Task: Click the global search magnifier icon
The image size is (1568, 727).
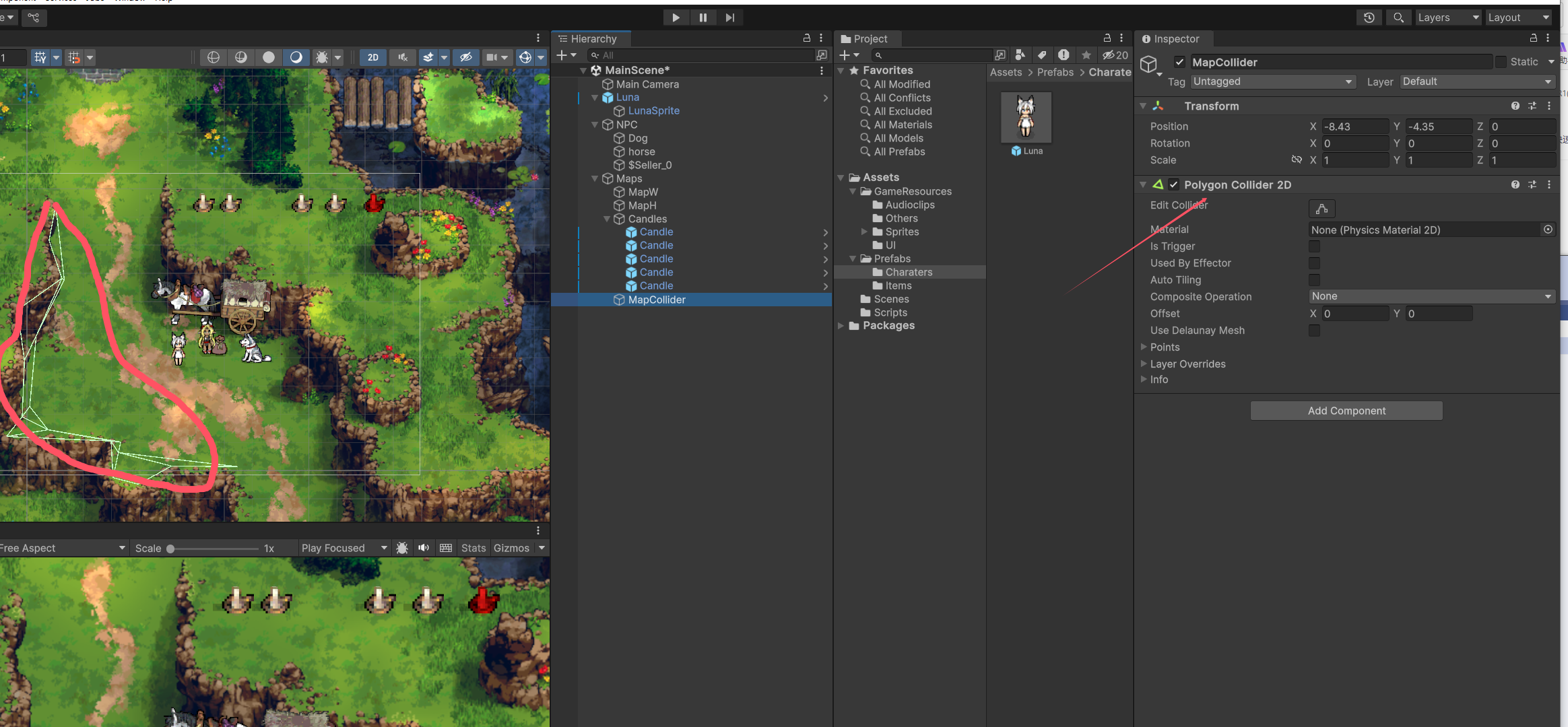Action: point(1399,18)
